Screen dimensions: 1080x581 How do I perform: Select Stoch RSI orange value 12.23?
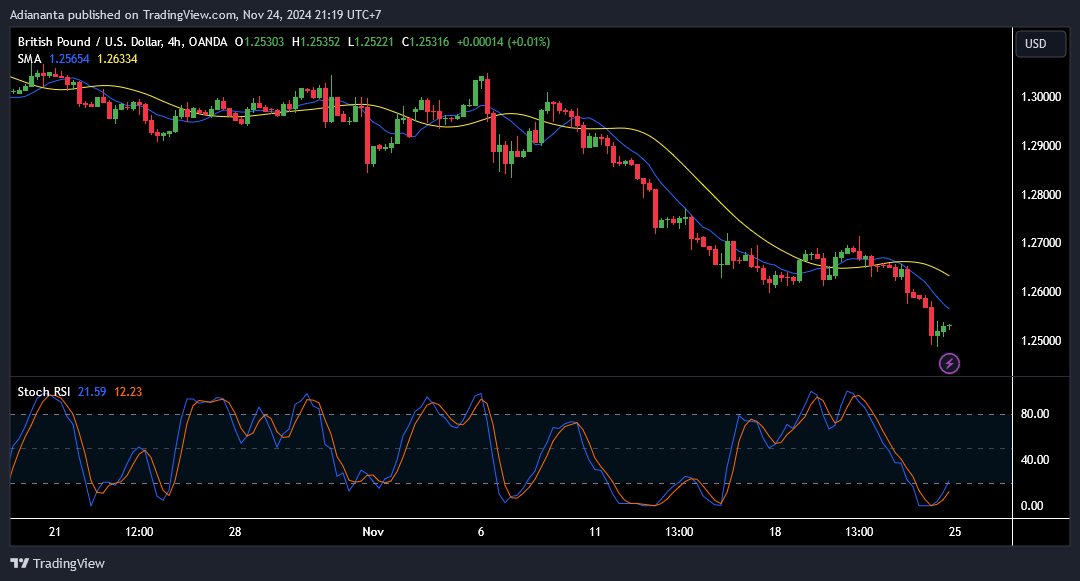pyautogui.click(x=128, y=392)
